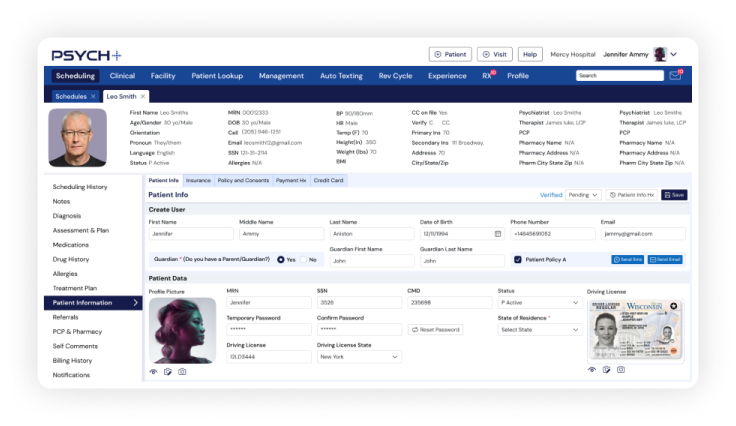Click camera icon under driving license

620,369
